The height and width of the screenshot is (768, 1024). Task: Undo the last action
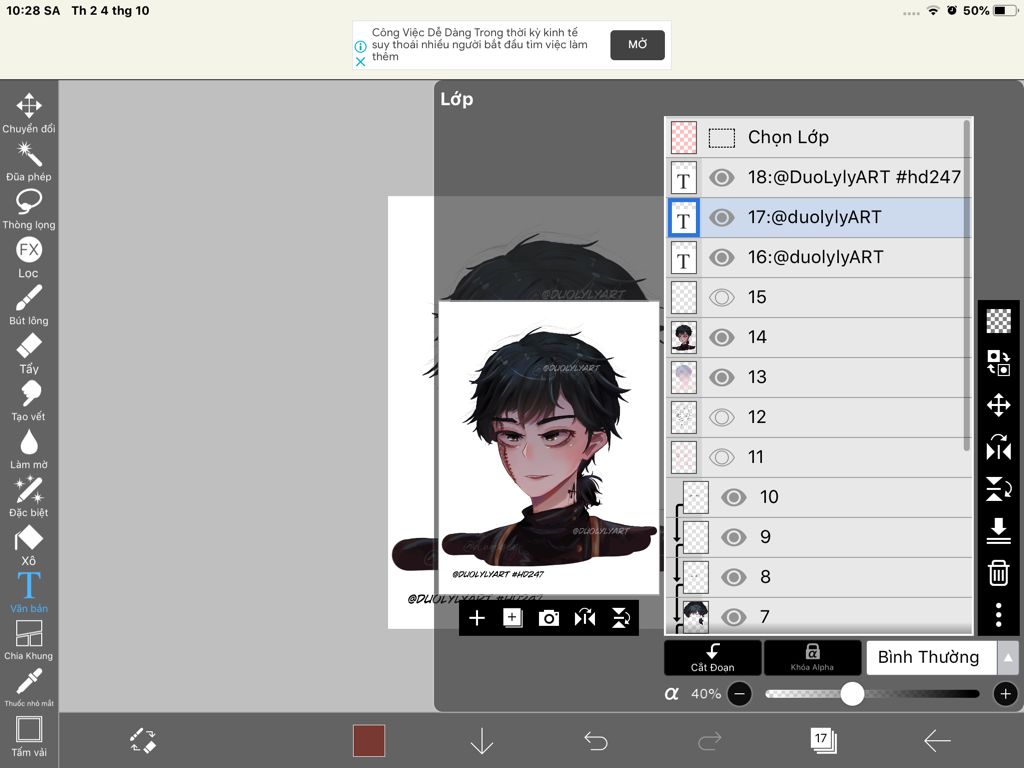pyautogui.click(x=596, y=741)
